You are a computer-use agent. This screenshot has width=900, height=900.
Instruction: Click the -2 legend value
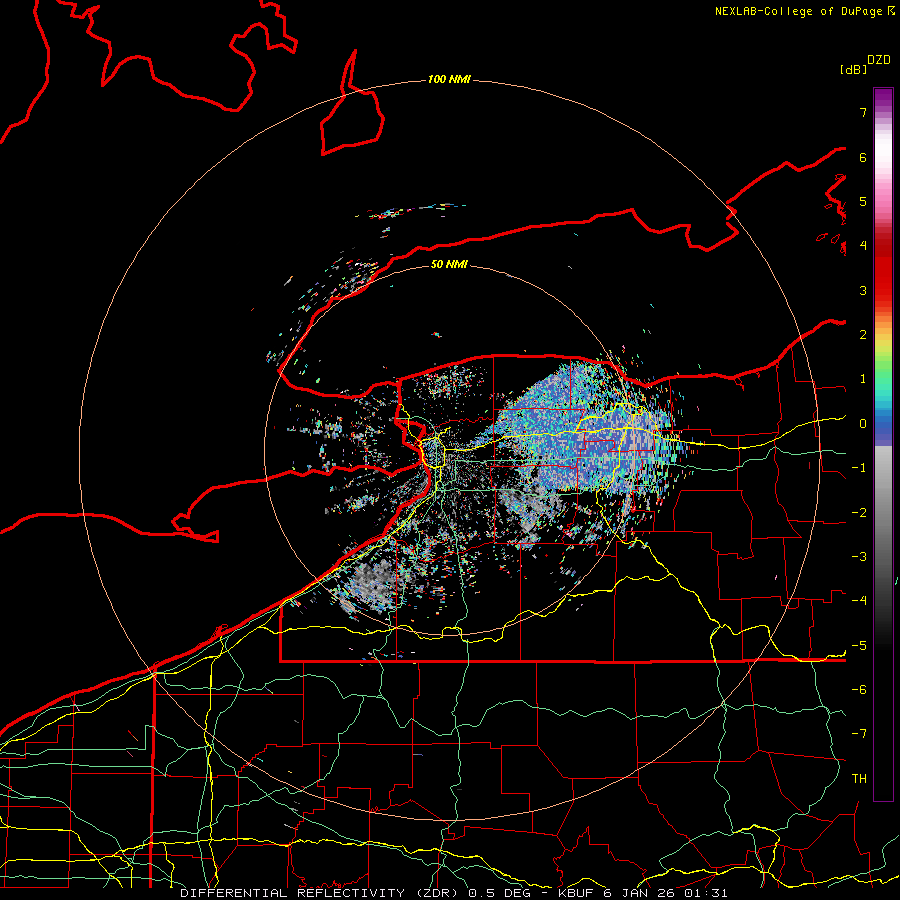point(859,513)
